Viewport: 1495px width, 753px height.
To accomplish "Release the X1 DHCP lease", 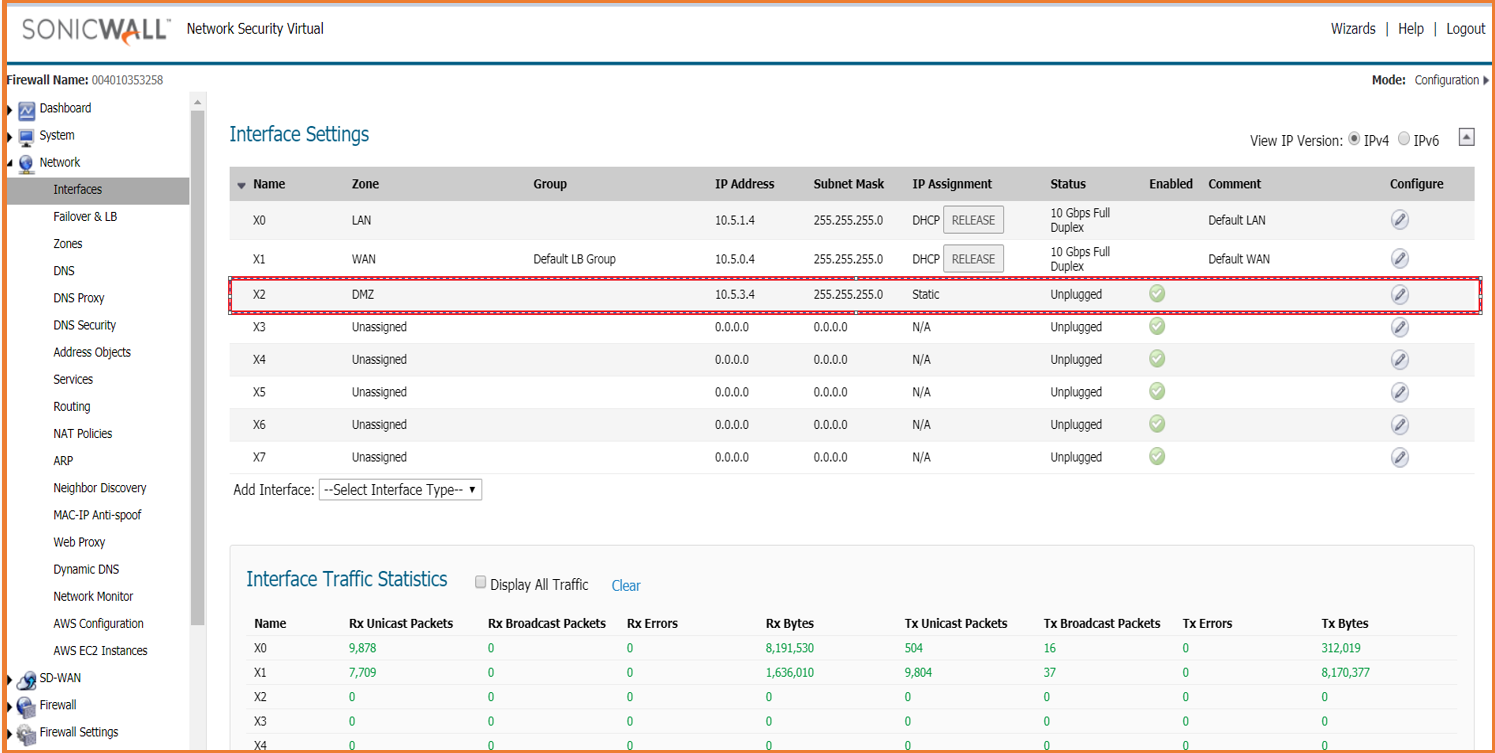I will (973, 259).
